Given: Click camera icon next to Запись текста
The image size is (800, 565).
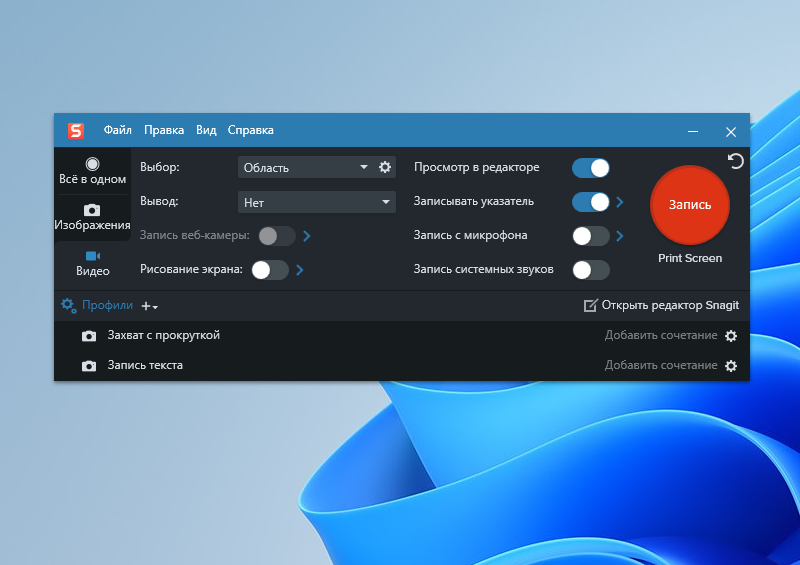Looking at the screenshot, I should tap(89, 366).
